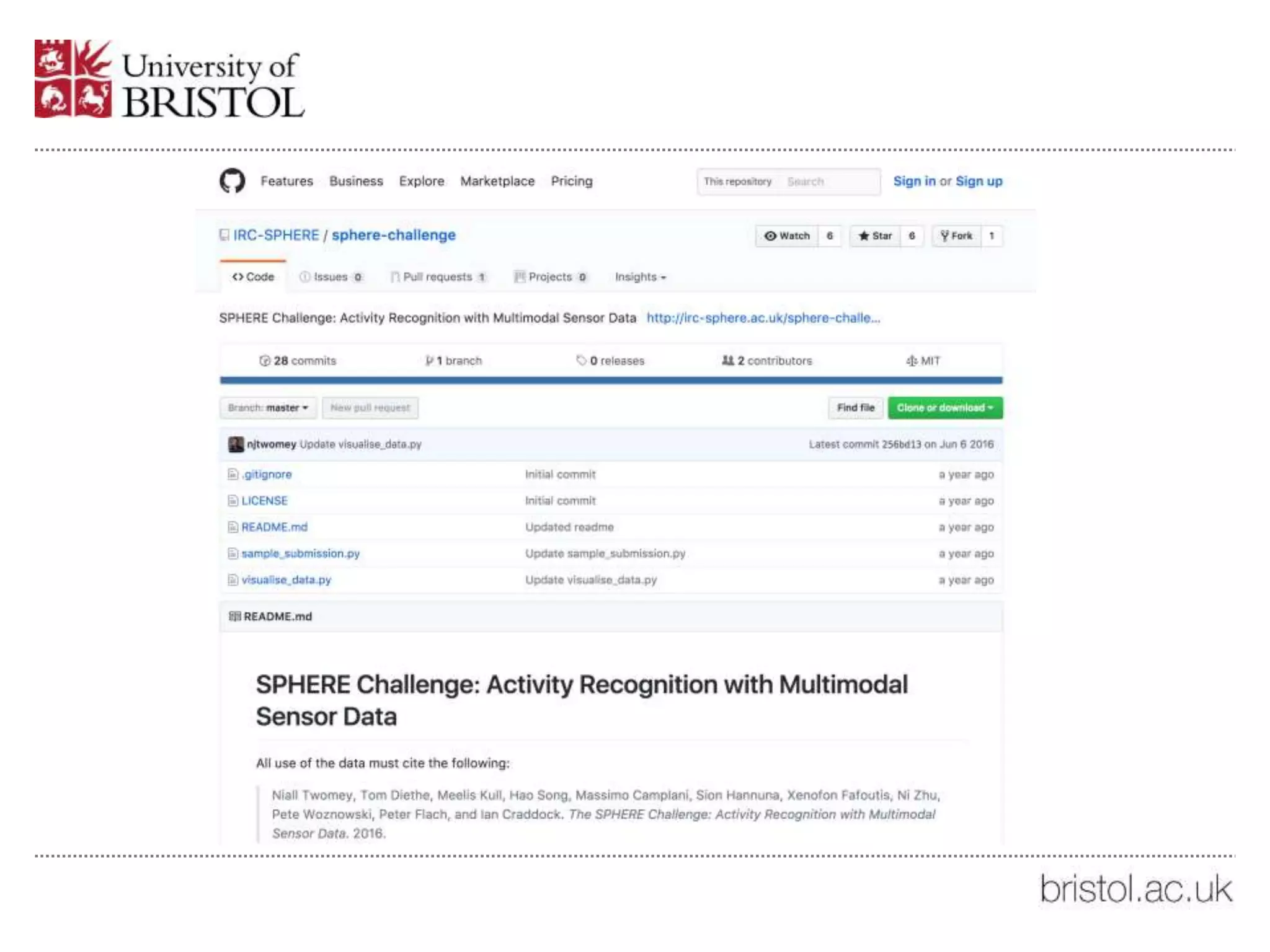Star the repository
The height and width of the screenshot is (952, 1270).
pos(875,236)
